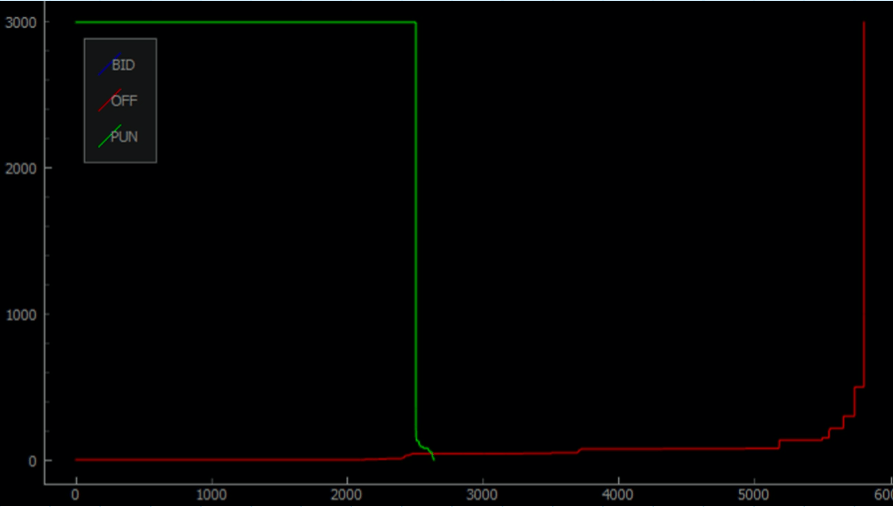Screen dimensions: 893x507
Task: Click the 1000 label on the vertical axis
Action: (x=20, y=314)
